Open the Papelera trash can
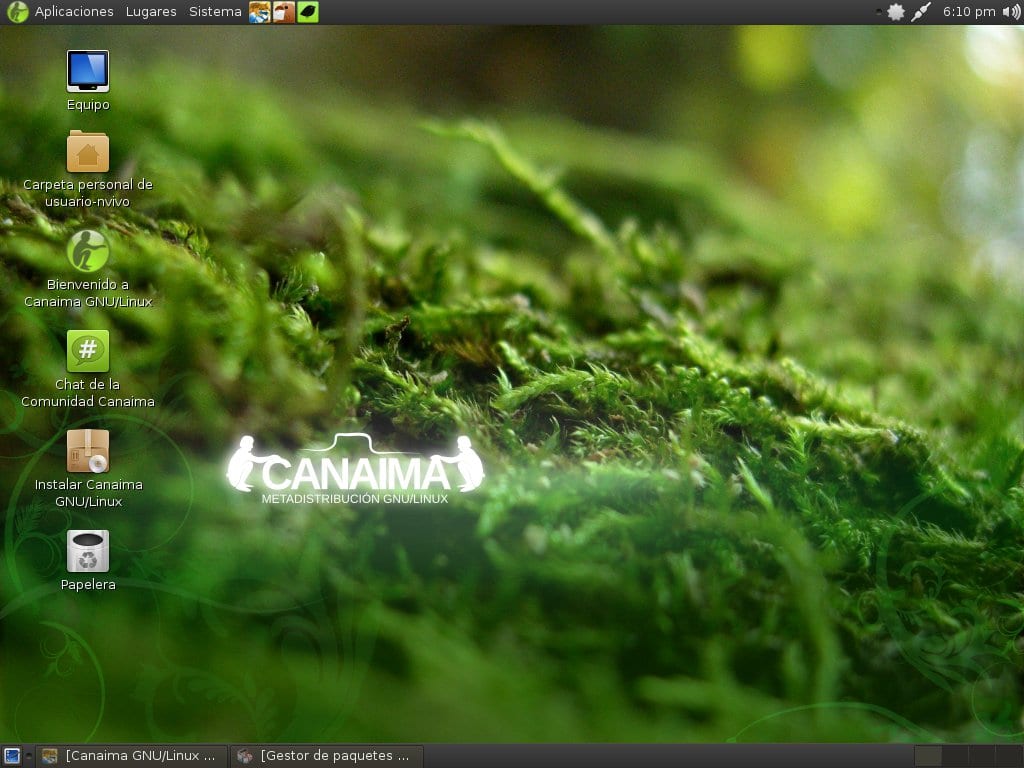Viewport: 1024px width, 768px height. [88, 552]
